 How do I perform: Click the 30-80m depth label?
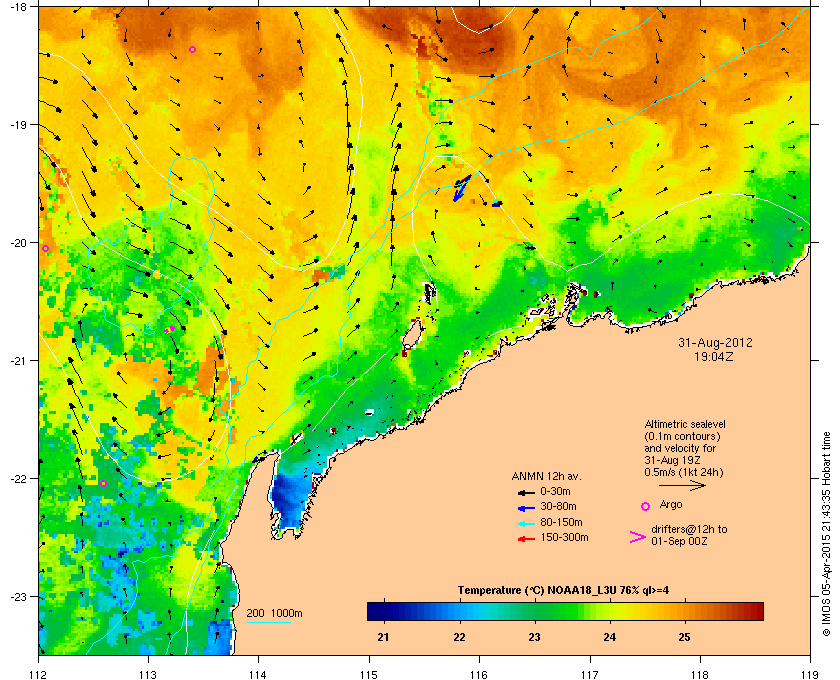click(x=558, y=506)
